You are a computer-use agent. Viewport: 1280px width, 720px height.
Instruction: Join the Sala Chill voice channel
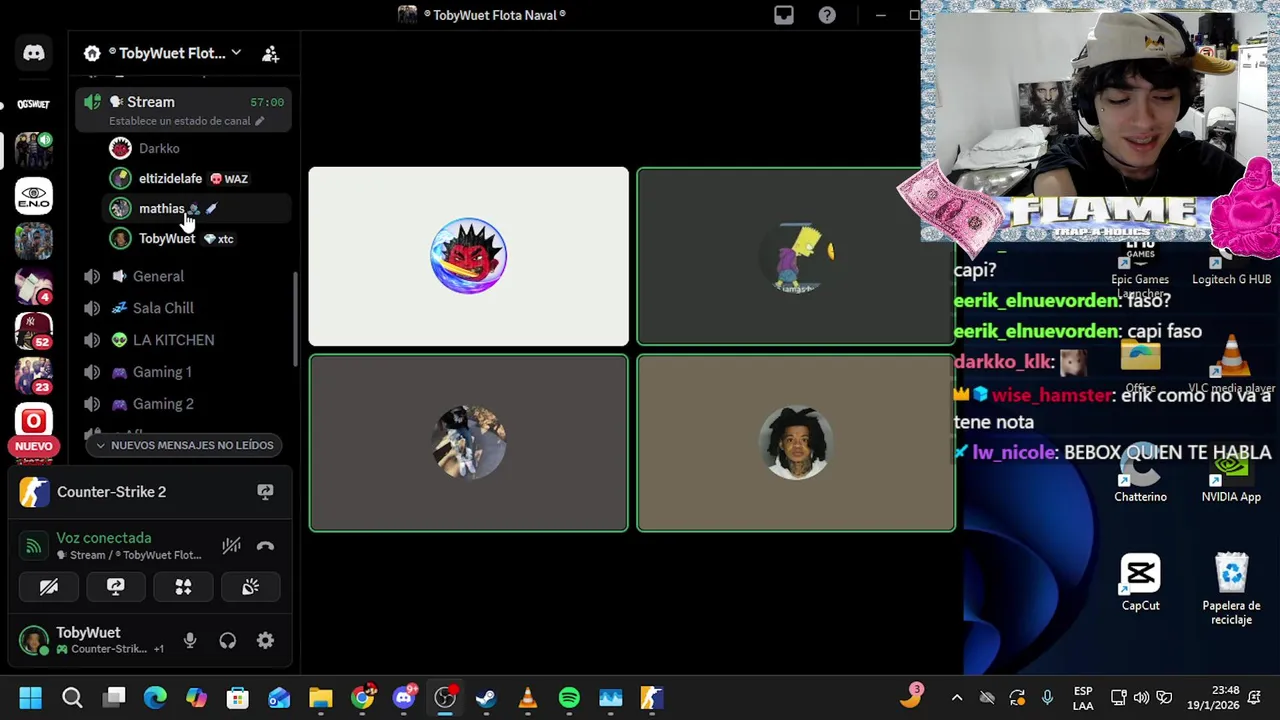coord(184,308)
